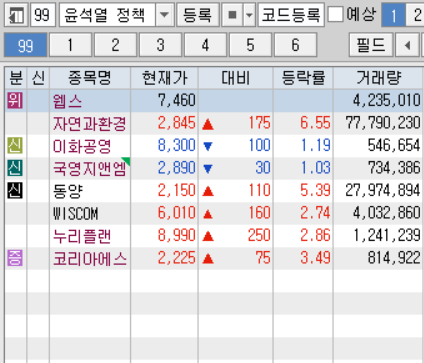Screen dimensions: 424x363
Task: Select the stock WISCOM
Action: pos(75,213)
